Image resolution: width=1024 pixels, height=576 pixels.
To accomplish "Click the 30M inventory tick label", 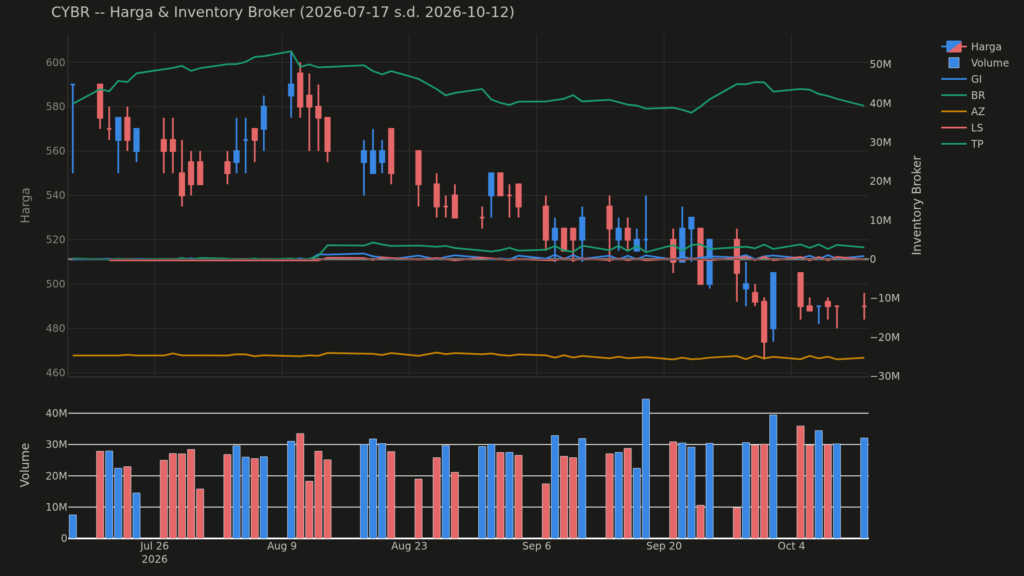I will point(880,142).
